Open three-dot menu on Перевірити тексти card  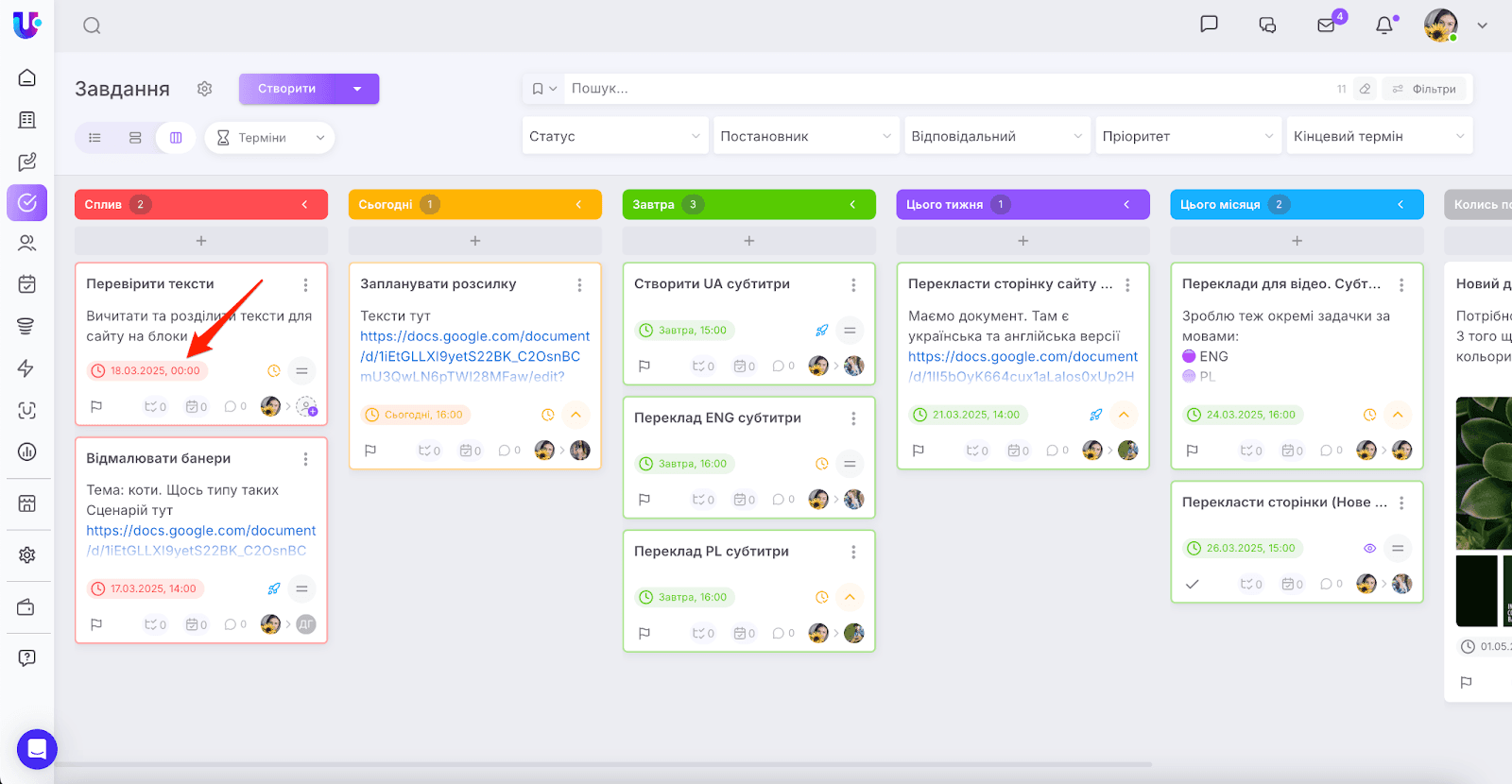pyautogui.click(x=305, y=284)
